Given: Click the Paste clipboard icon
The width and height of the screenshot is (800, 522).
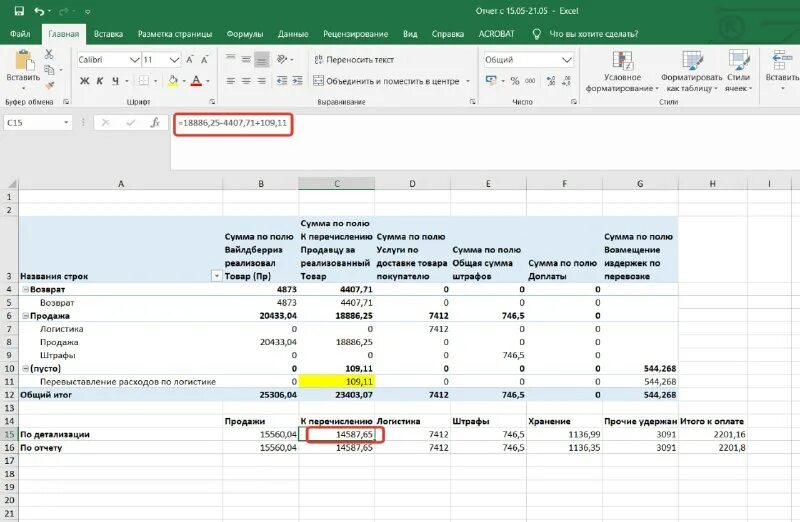Looking at the screenshot, I should click(23, 60).
